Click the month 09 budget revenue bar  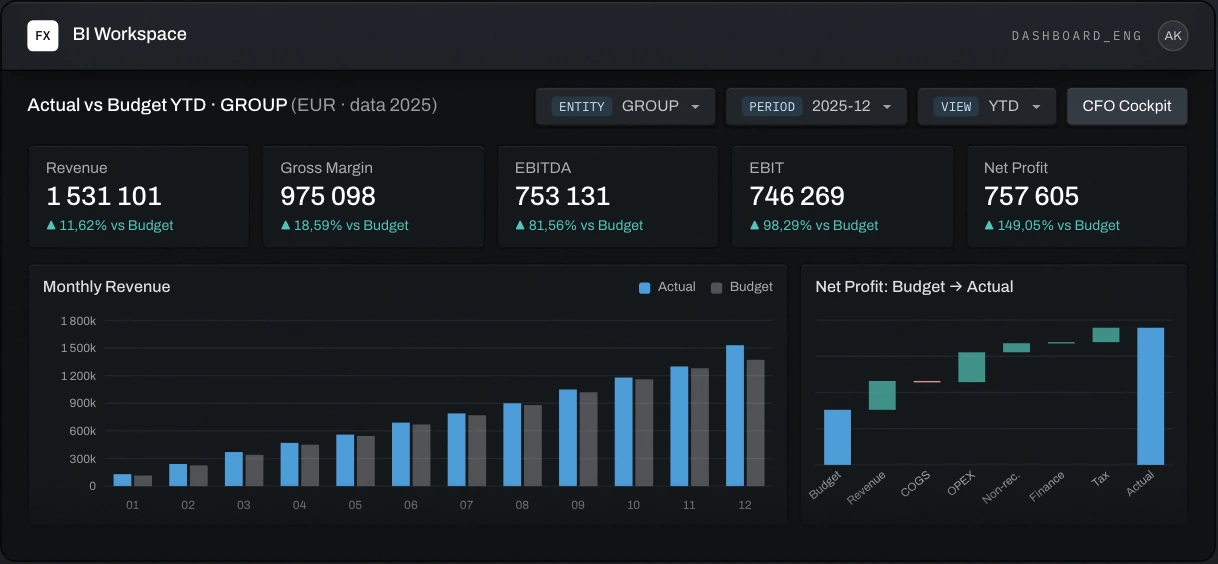[x=588, y=439]
